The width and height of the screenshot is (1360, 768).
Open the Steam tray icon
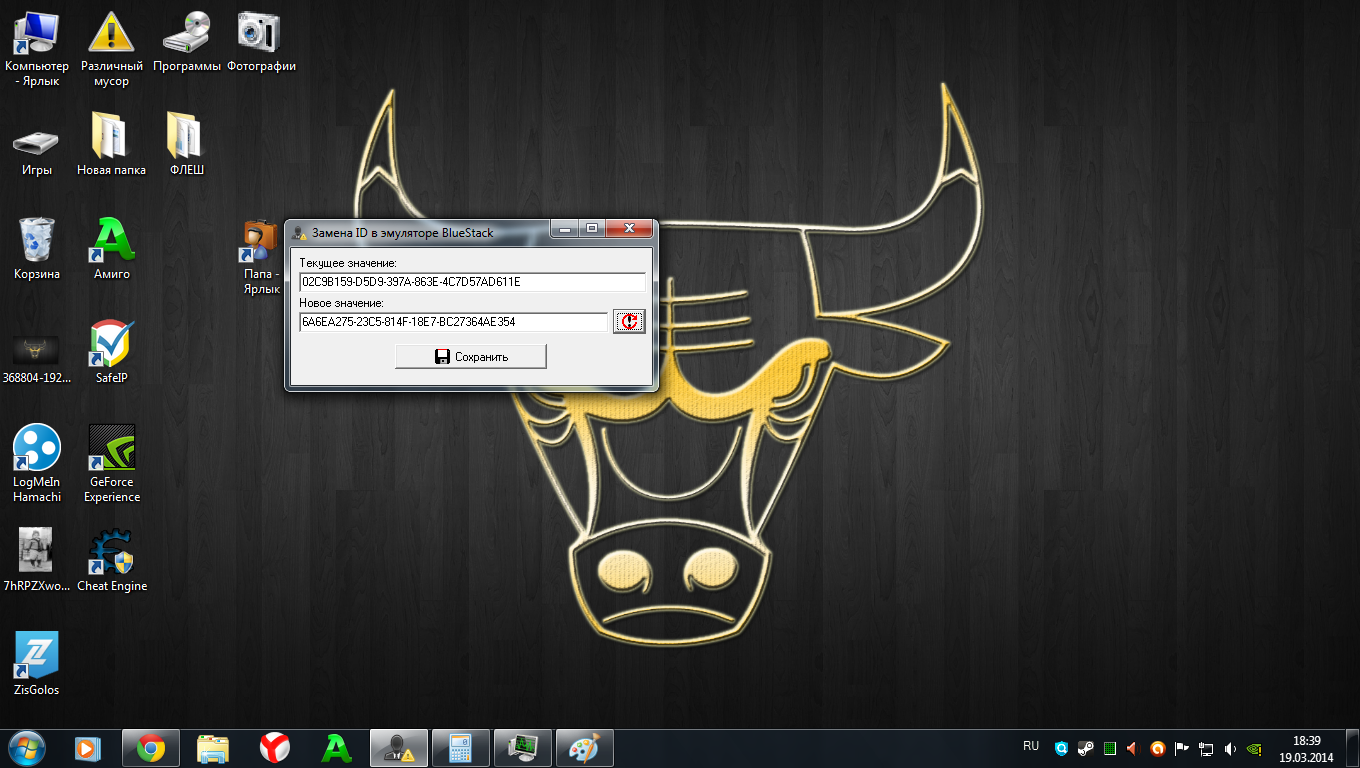click(1085, 748)
